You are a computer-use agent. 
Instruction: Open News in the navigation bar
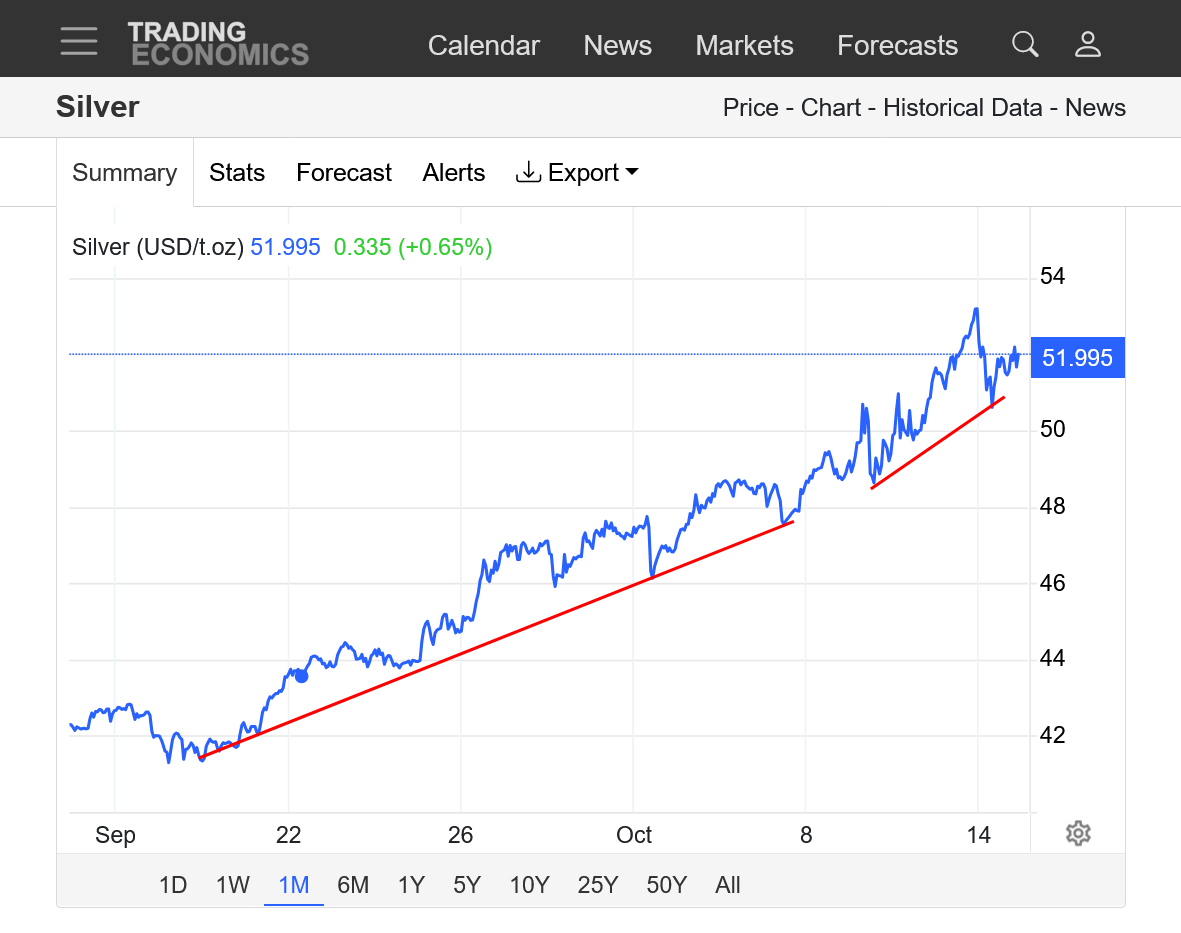click(x=617, y=46)
